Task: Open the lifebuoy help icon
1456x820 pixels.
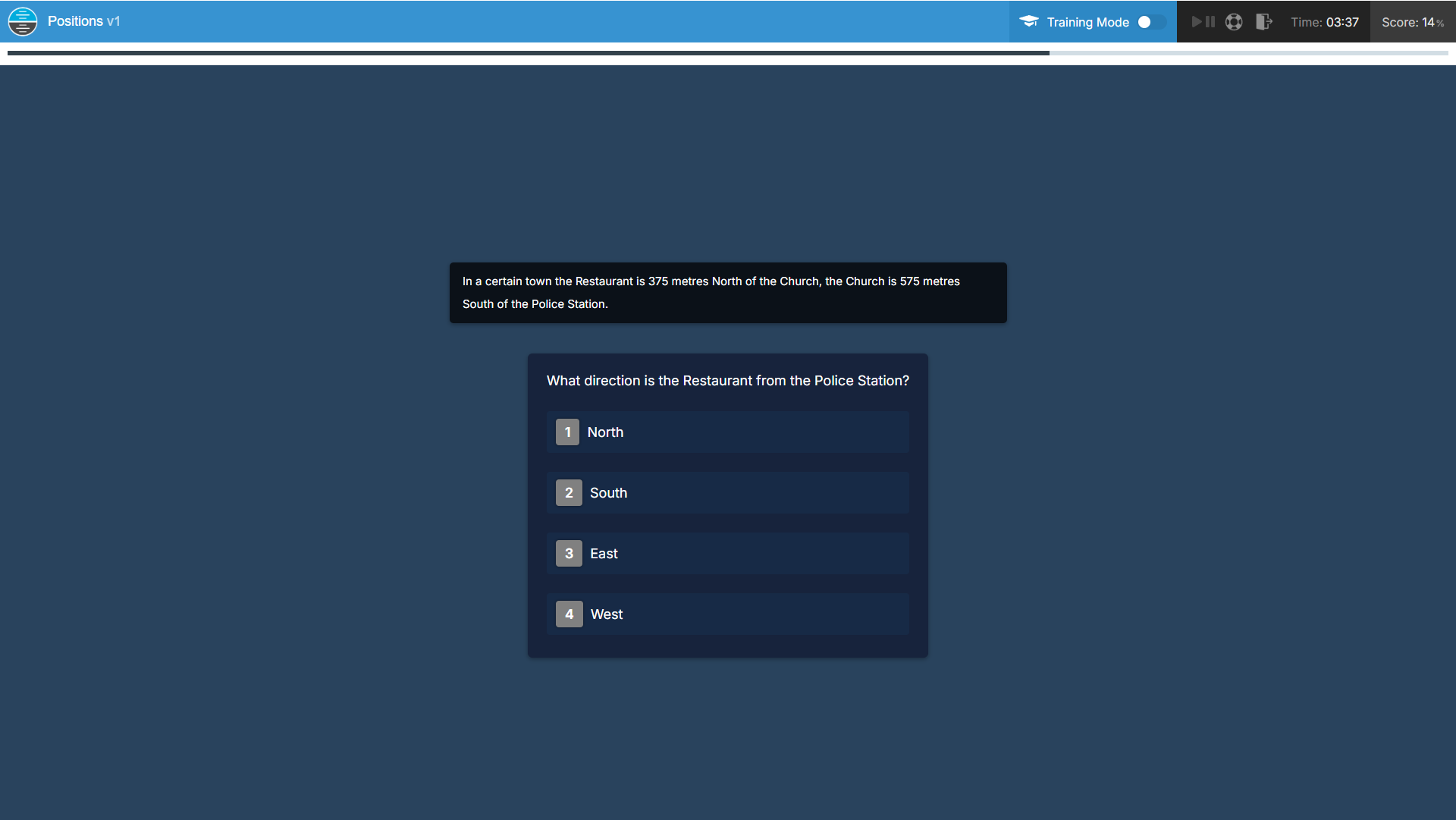Action: point(1234,22)
